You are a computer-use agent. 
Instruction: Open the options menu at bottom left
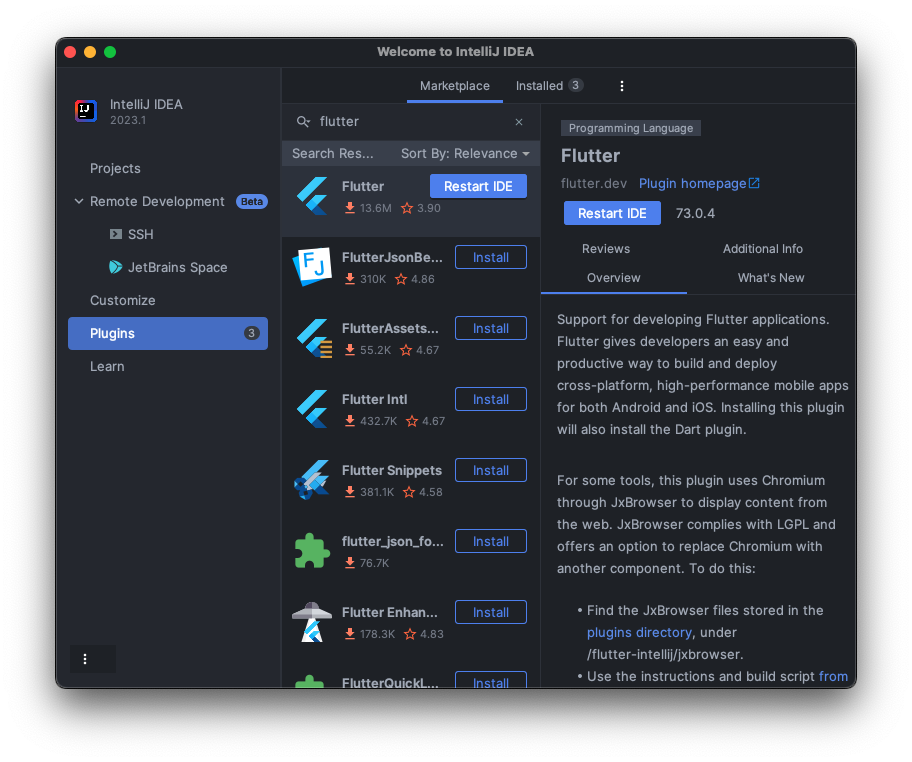click(x=86, y=659)
